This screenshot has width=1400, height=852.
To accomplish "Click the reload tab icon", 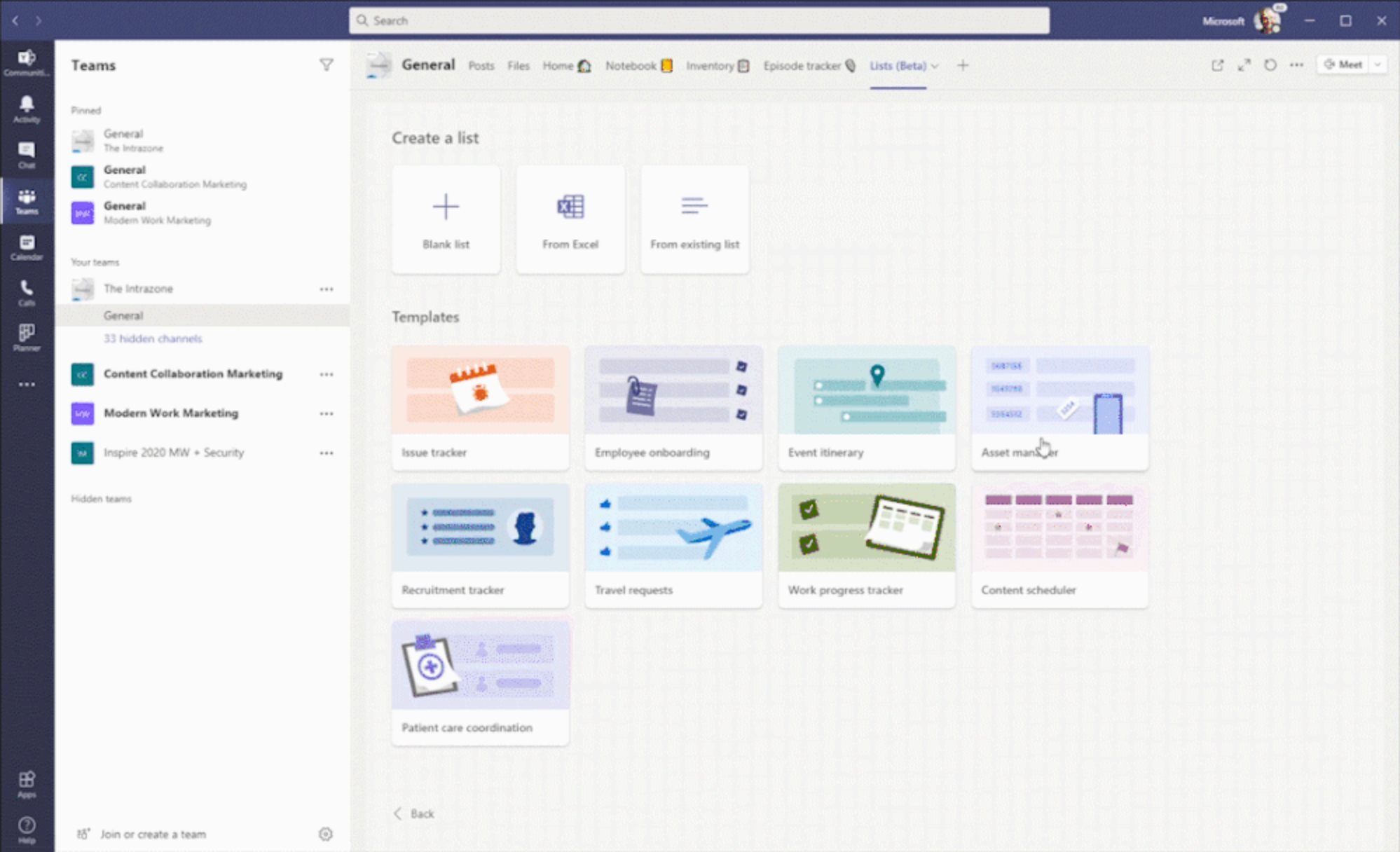I will [x=1270, y=65].
